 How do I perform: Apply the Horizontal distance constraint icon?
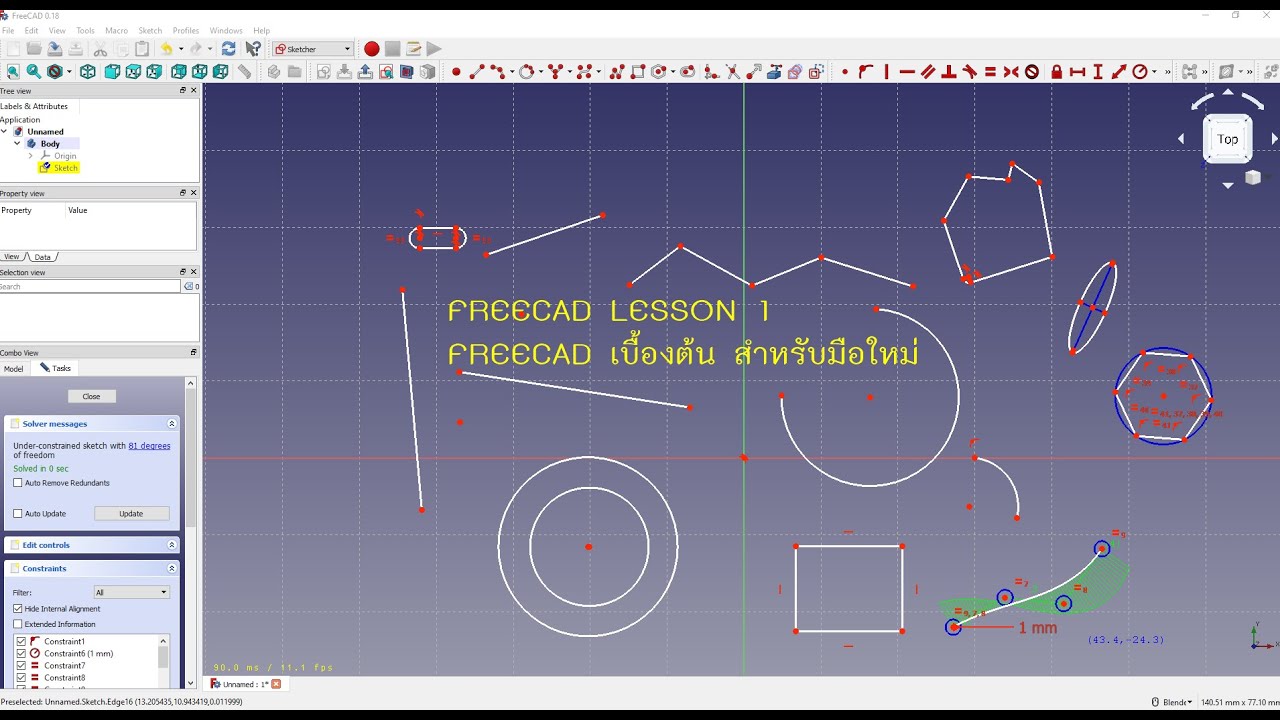point(1077,72)
